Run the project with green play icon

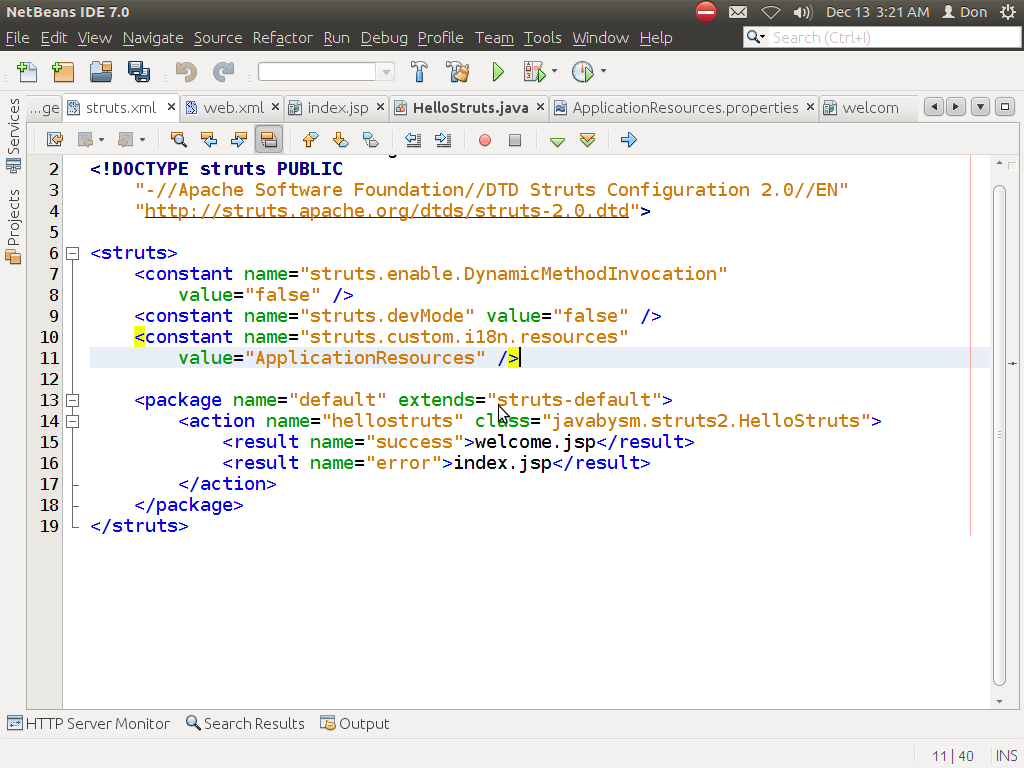click(x=497, y=71)
